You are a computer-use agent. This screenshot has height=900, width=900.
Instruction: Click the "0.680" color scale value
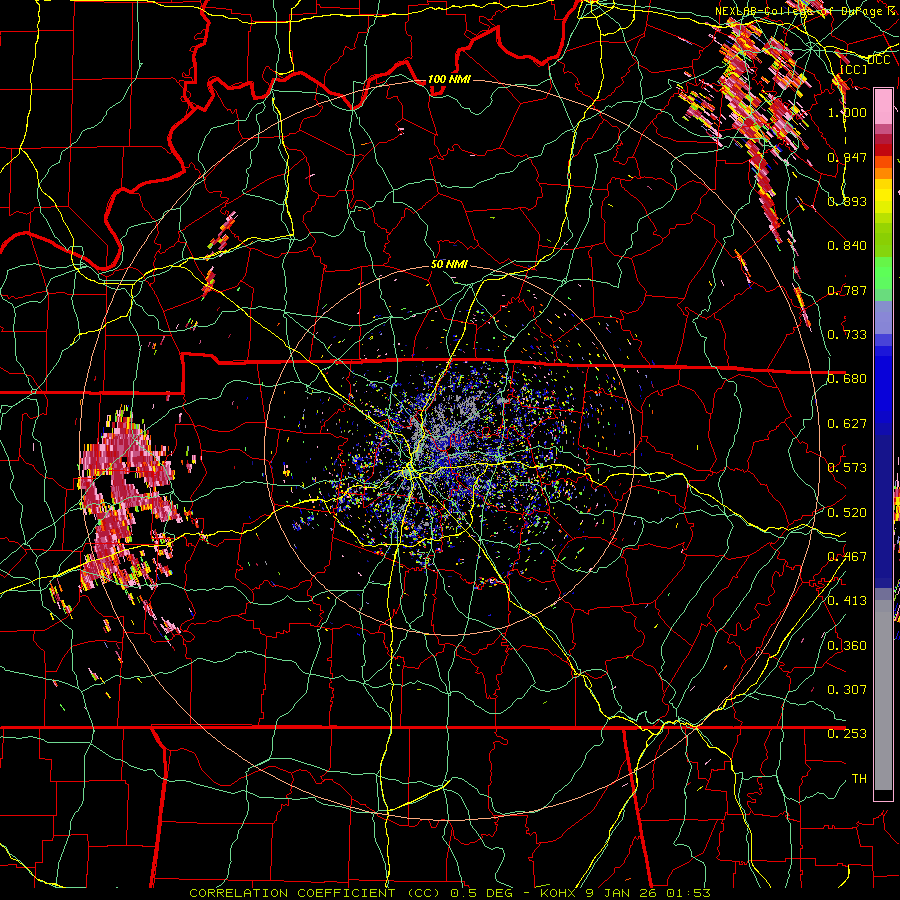click(x=847, y=379)
